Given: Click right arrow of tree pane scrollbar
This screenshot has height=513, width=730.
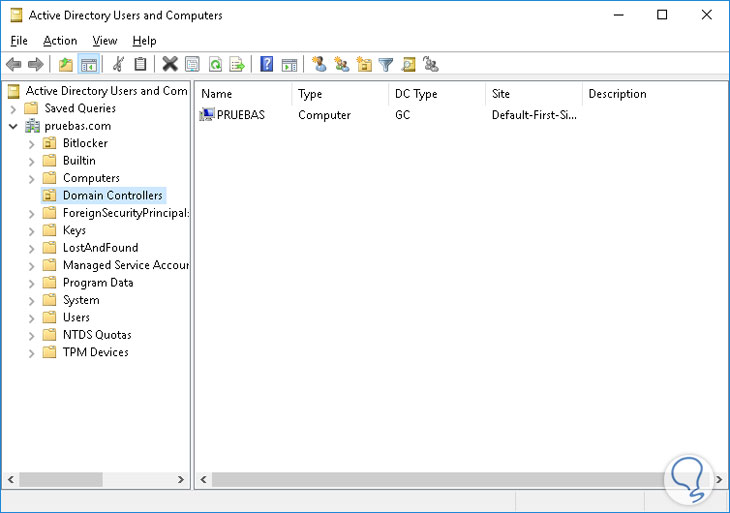Looking at the screenshot, I should point(182,480).
